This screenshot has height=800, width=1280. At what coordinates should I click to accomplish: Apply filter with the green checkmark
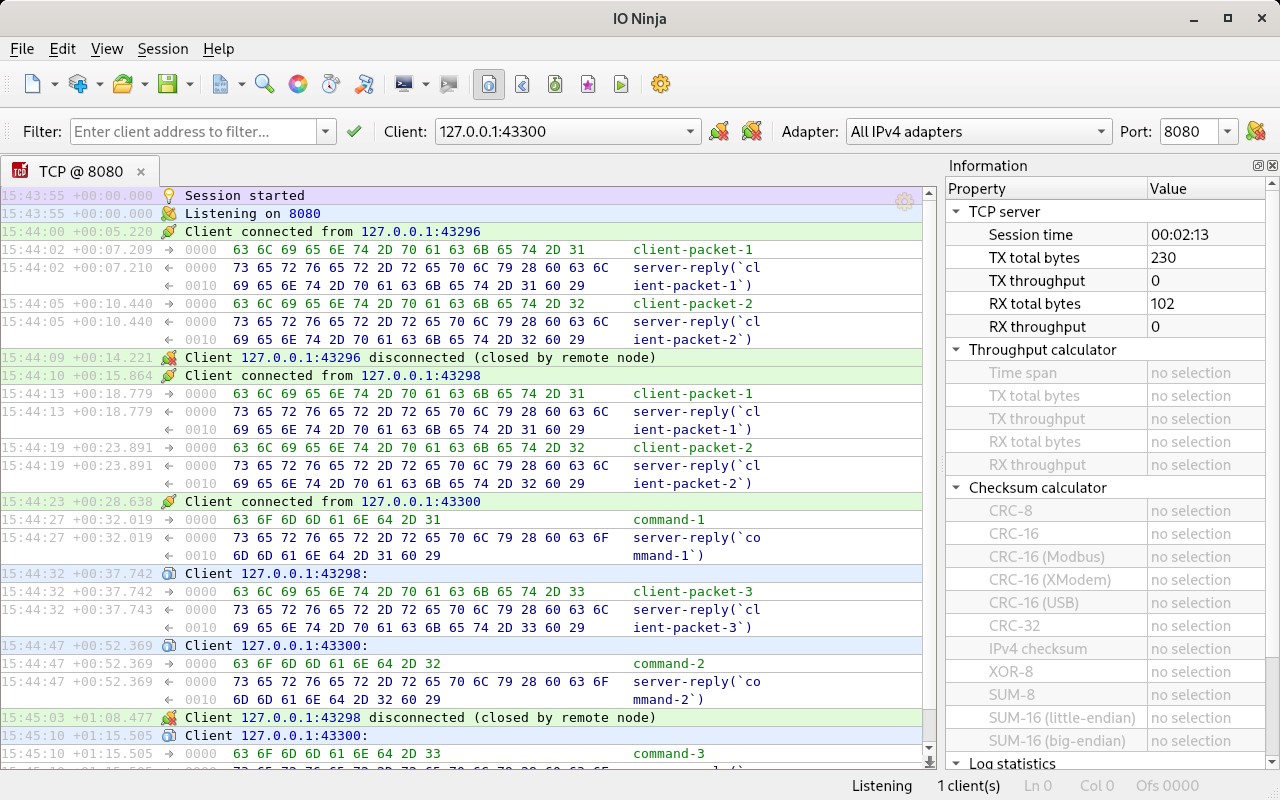pos(353,131)
